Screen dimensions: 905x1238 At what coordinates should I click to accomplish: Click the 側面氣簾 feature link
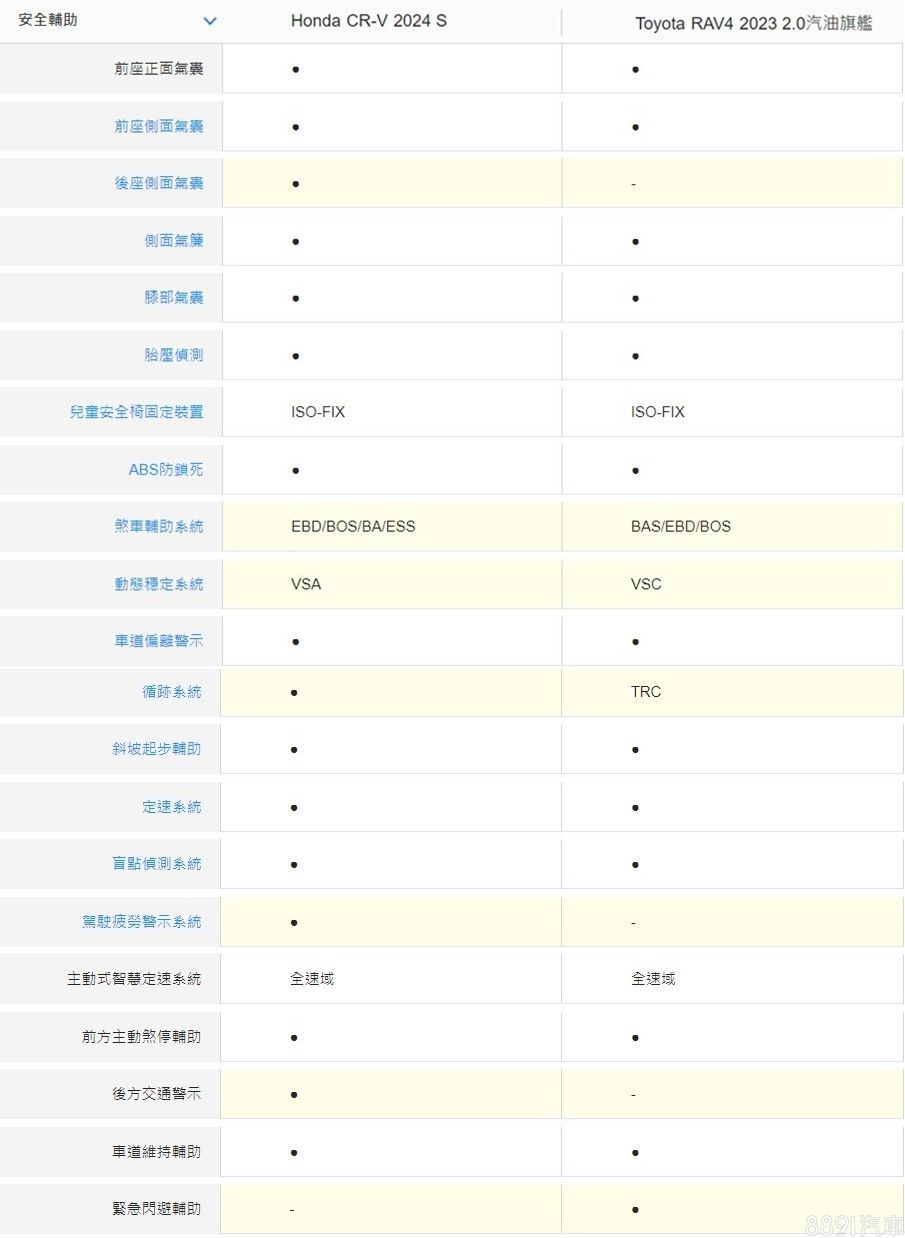pos(173,241)
